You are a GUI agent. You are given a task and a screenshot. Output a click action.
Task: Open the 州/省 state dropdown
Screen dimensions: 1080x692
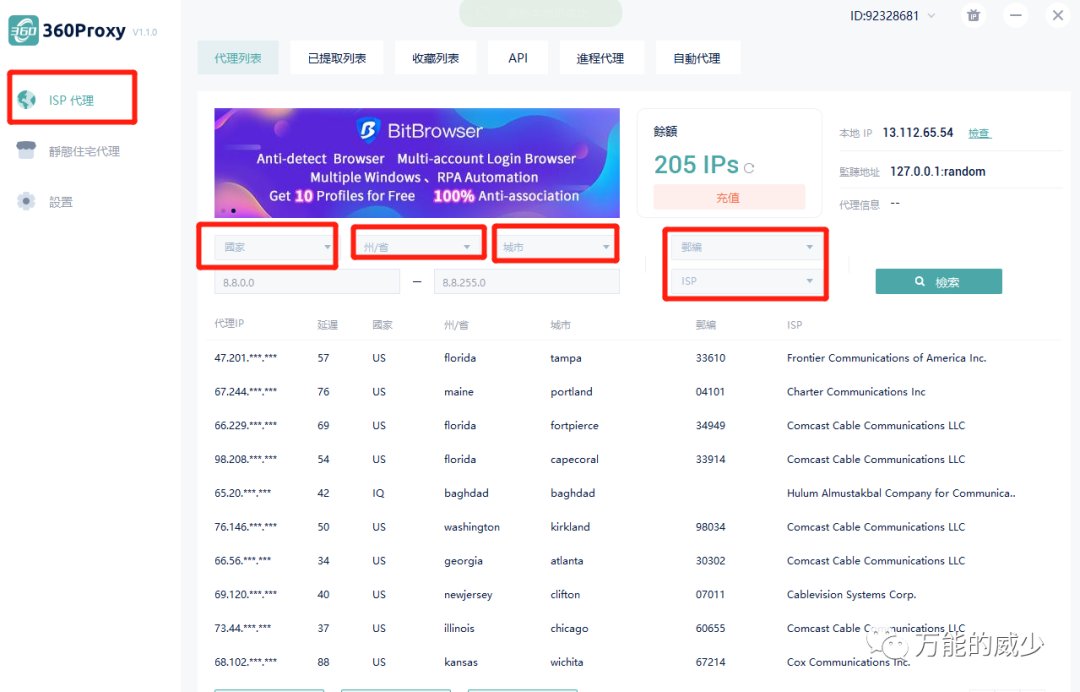pos(418,247)
